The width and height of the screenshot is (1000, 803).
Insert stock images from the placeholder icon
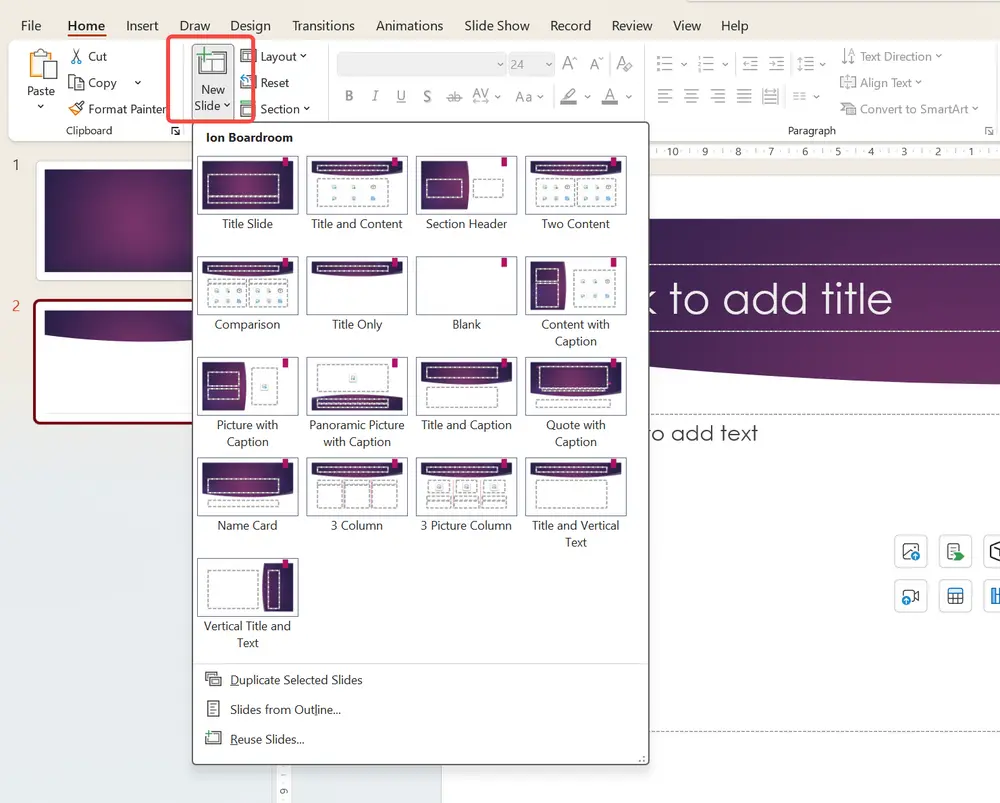(x=955, y=551)
